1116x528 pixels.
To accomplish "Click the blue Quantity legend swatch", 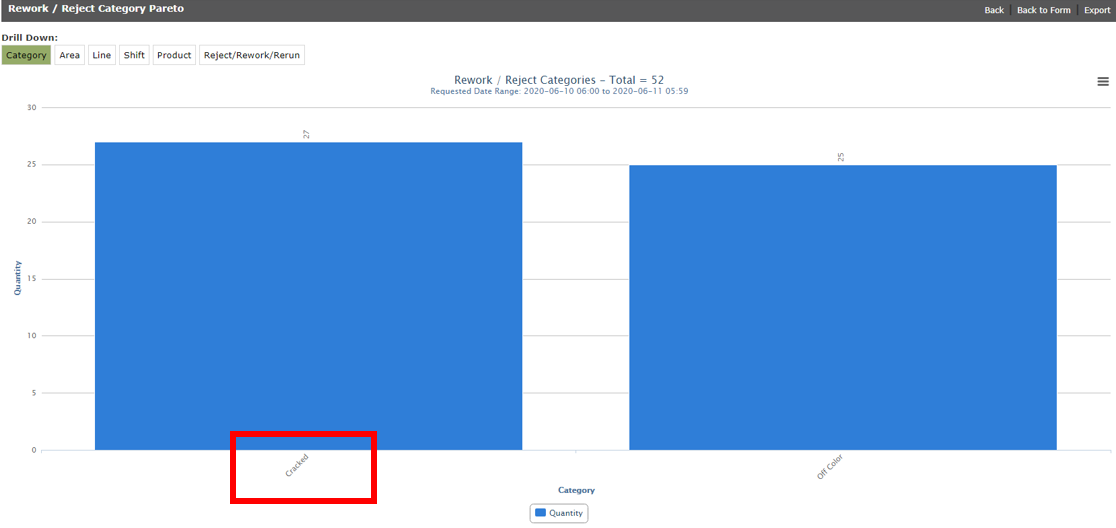I will (x=539, y=512).
